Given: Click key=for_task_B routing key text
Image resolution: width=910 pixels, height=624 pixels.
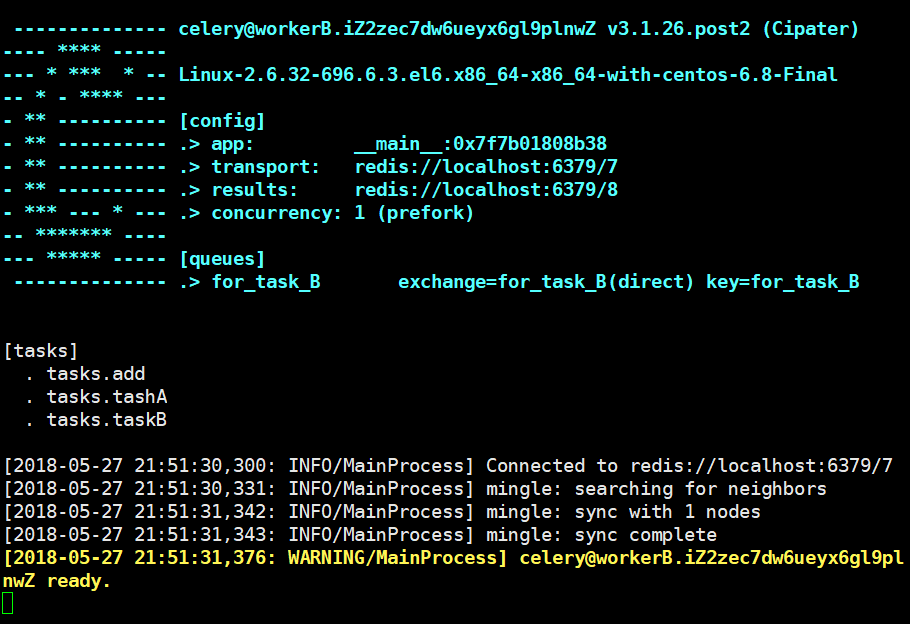Looking at the screenshot, I should tap(782, 282).
